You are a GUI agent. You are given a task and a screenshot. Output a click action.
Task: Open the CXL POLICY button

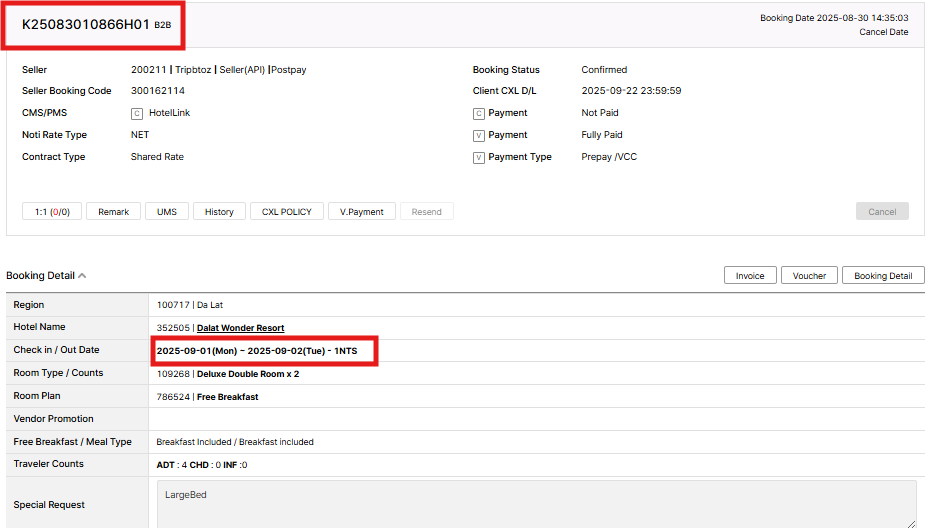pos(287,211)
